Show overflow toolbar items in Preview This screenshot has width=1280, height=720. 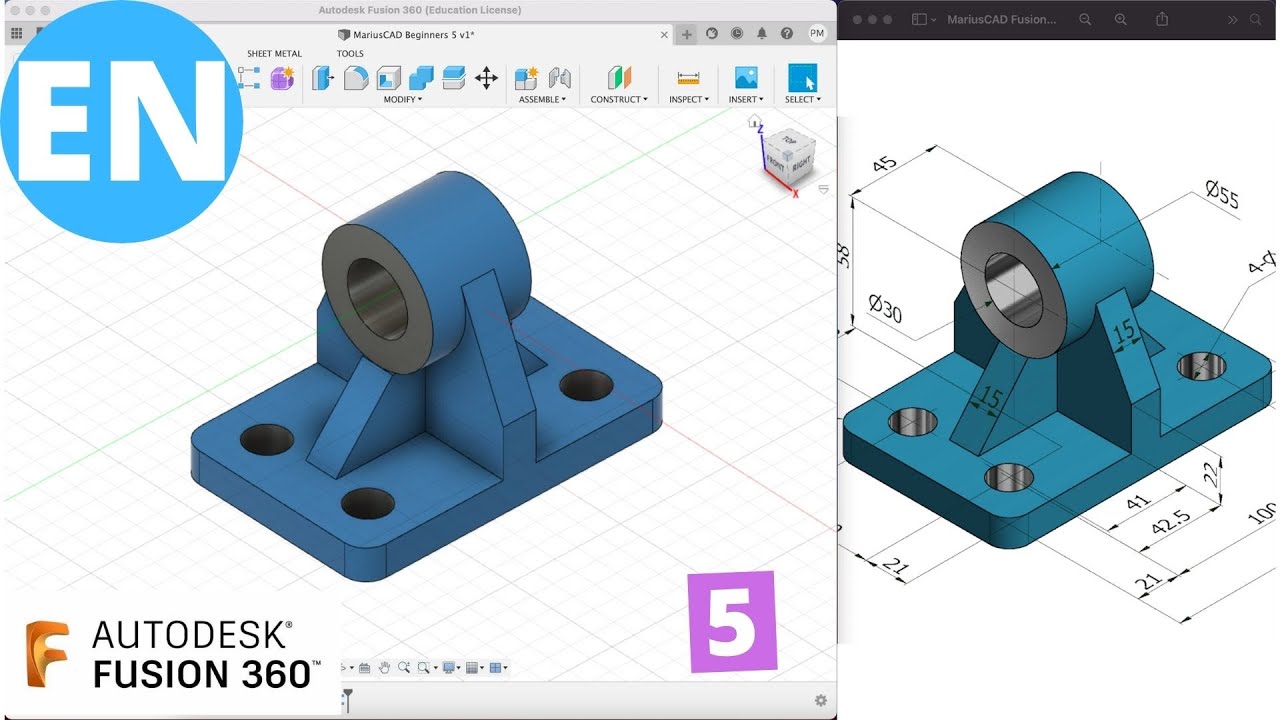(1232, 19)
